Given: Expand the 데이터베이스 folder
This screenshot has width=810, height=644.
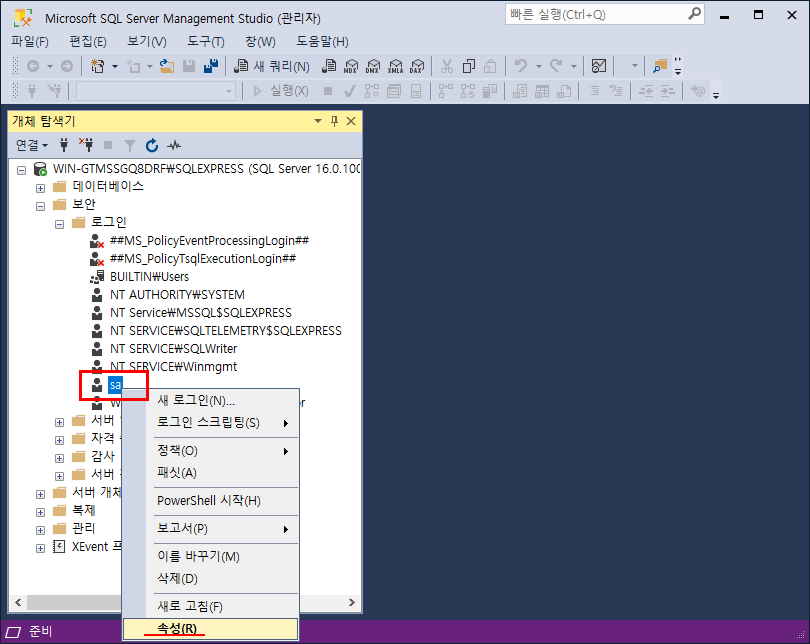Looking at the screenshot, I should click(40, 188).
